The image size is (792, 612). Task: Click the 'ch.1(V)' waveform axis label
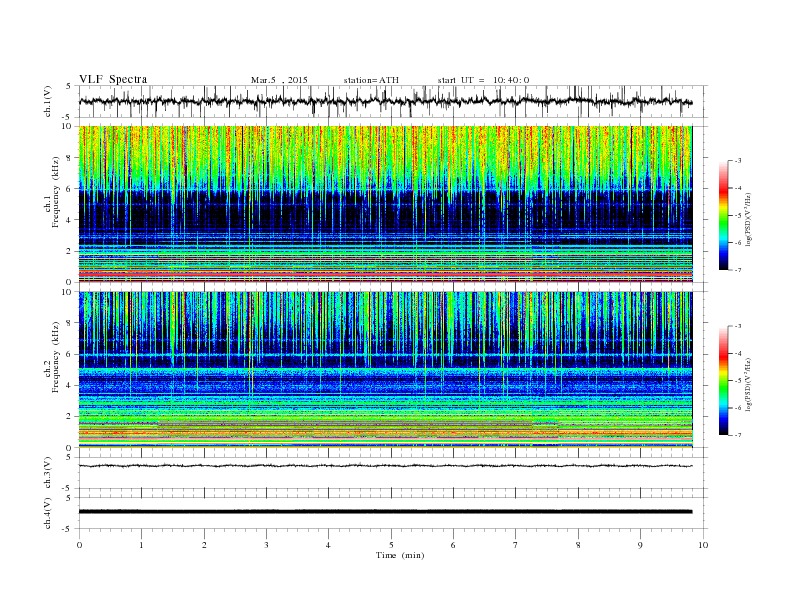click(47, 101)
